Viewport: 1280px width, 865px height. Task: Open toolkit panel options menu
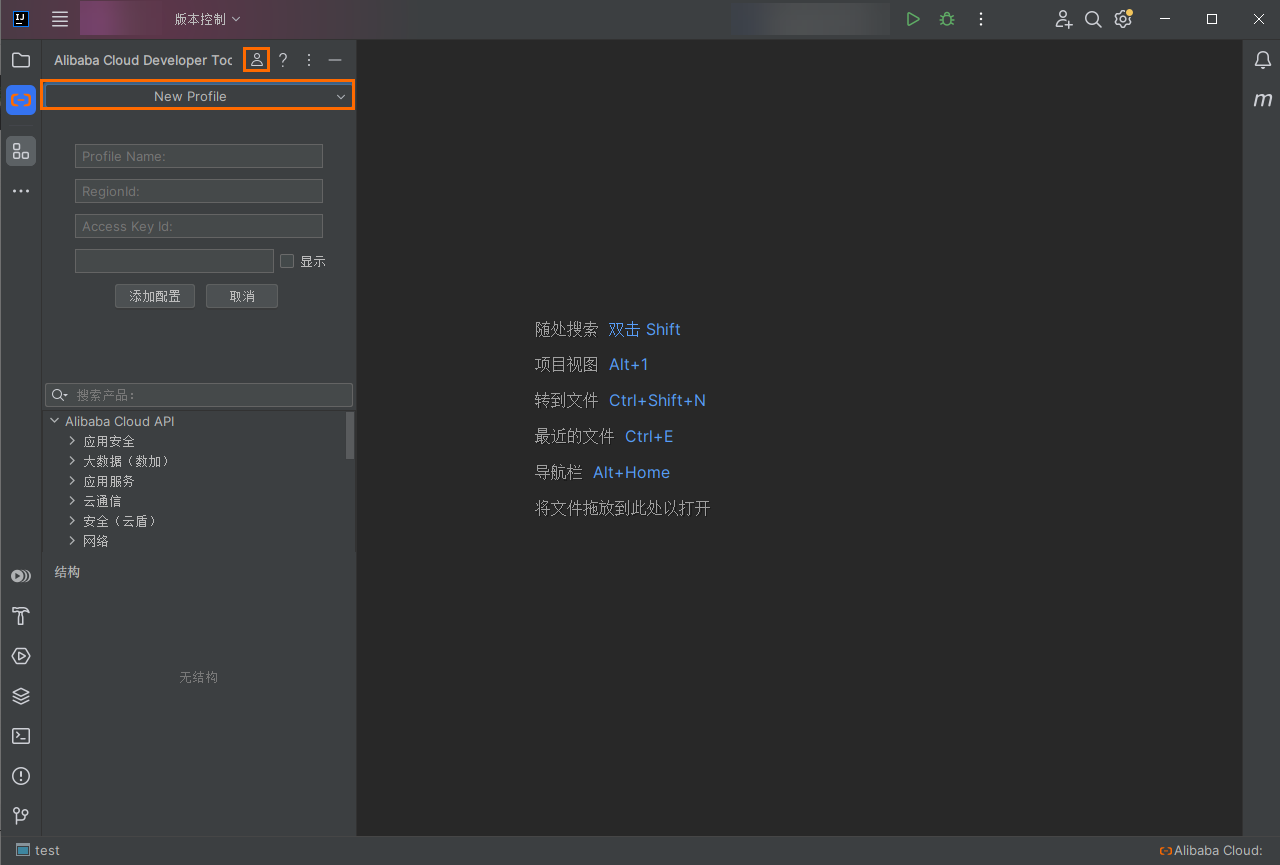pos(309,60)
